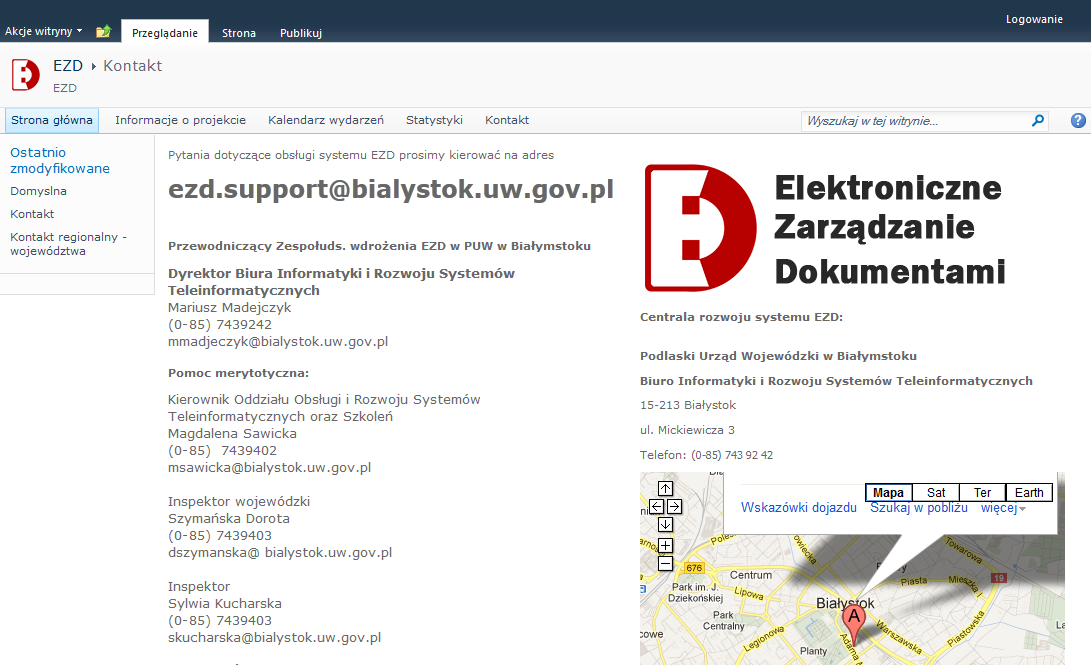The image size is (1091, 665).
Task: Open the navigate up folder icon
Action: [103, 31]
